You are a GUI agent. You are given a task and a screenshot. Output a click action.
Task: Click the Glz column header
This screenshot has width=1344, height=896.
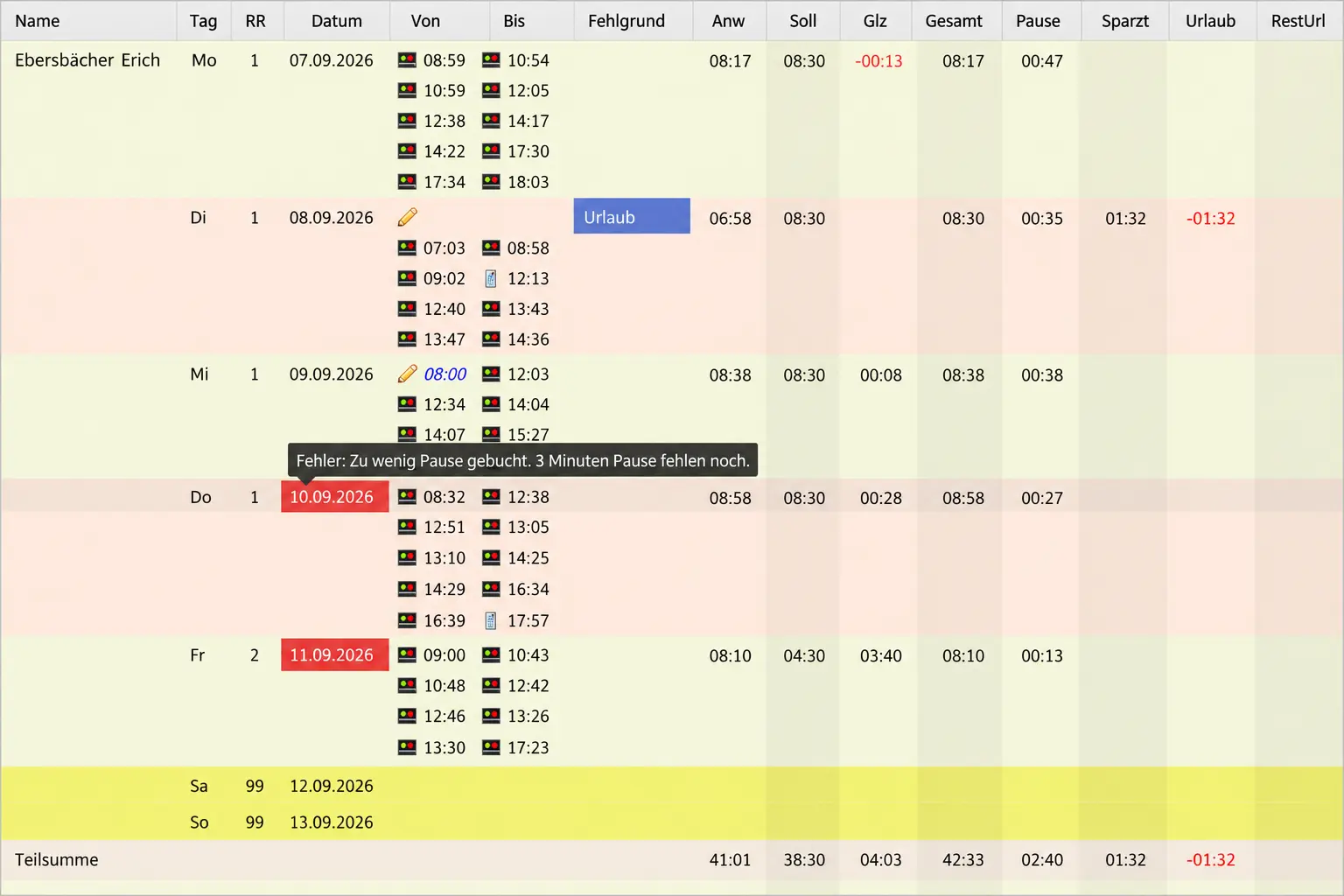[x=875, y=21]
